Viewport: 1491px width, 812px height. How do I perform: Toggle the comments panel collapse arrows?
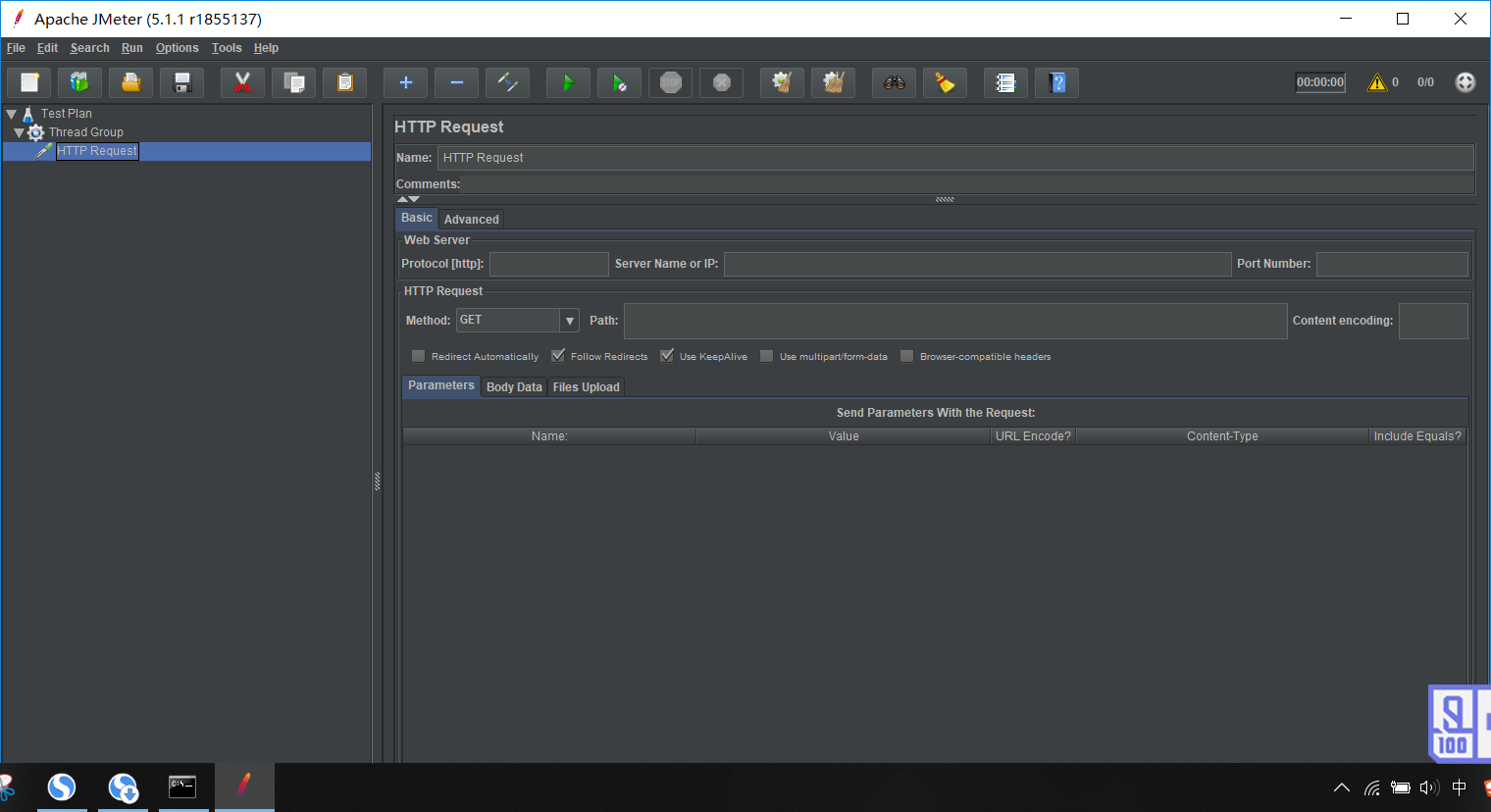tap(408, 199)
